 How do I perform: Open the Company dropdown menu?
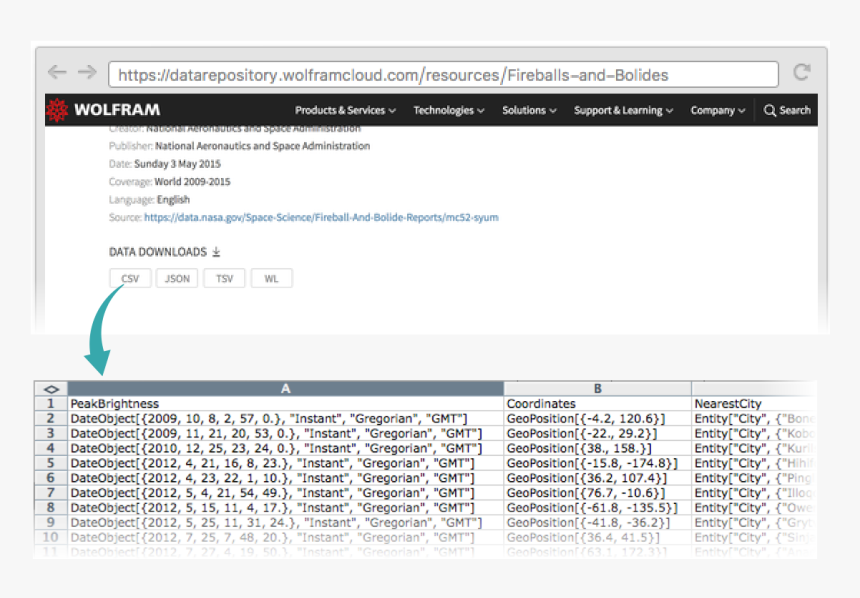717,110
